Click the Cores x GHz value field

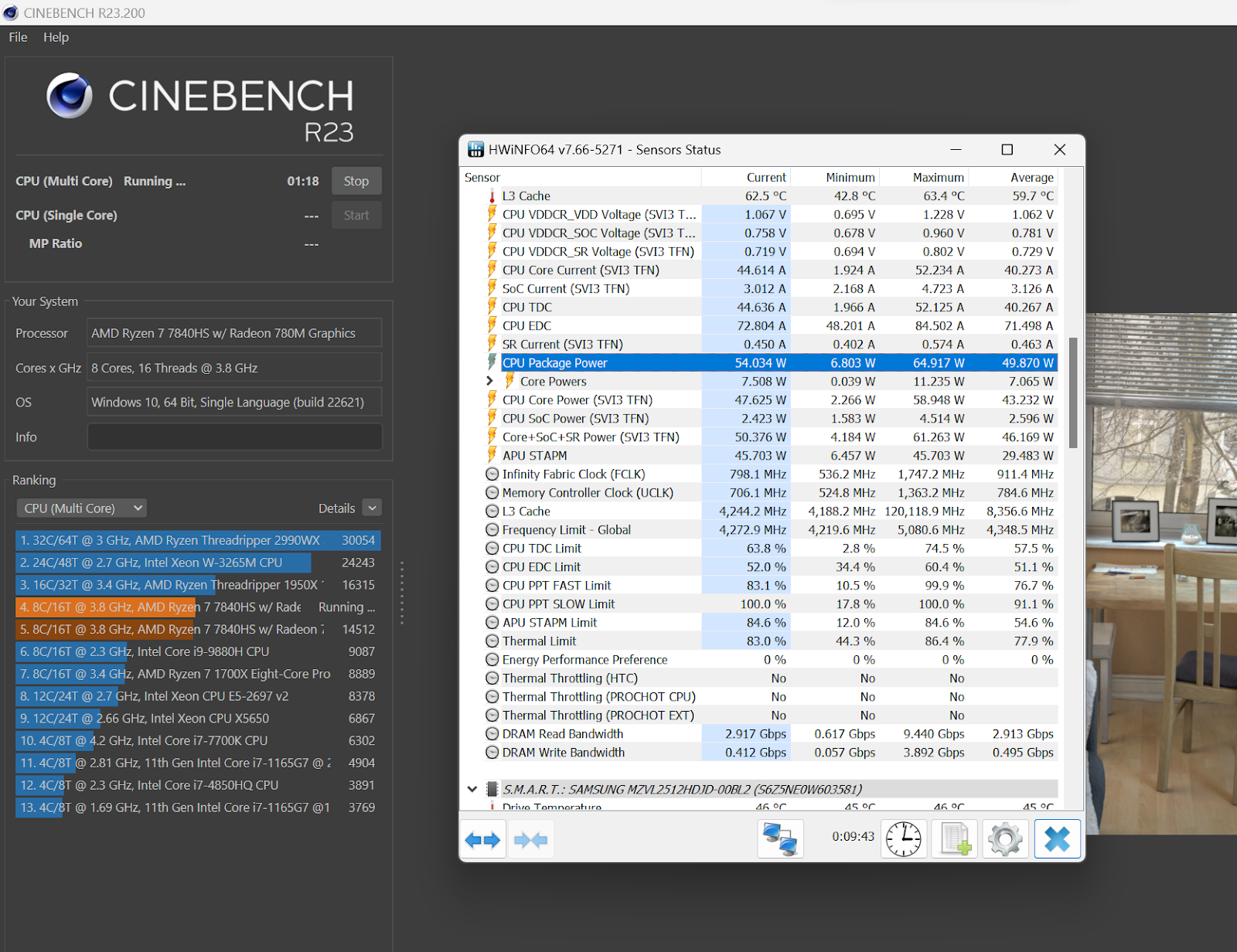coord(234,368)
